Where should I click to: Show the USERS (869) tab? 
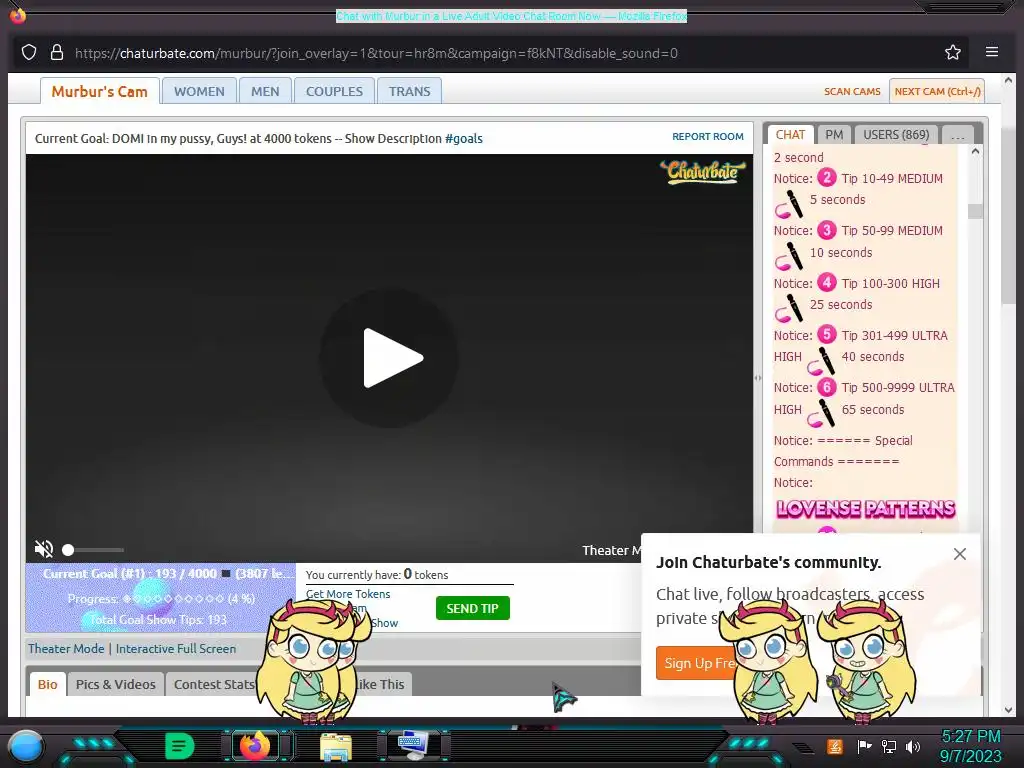click(x=896, y=135)
